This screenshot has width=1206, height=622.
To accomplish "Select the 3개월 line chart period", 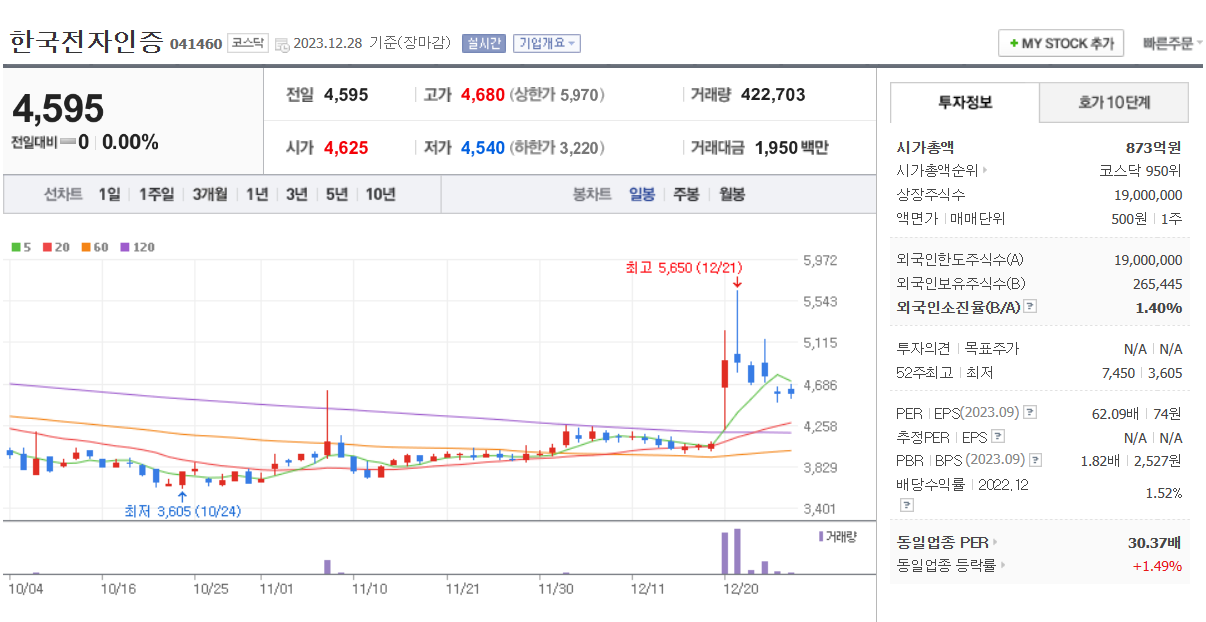I will click(x=210, y=194).
